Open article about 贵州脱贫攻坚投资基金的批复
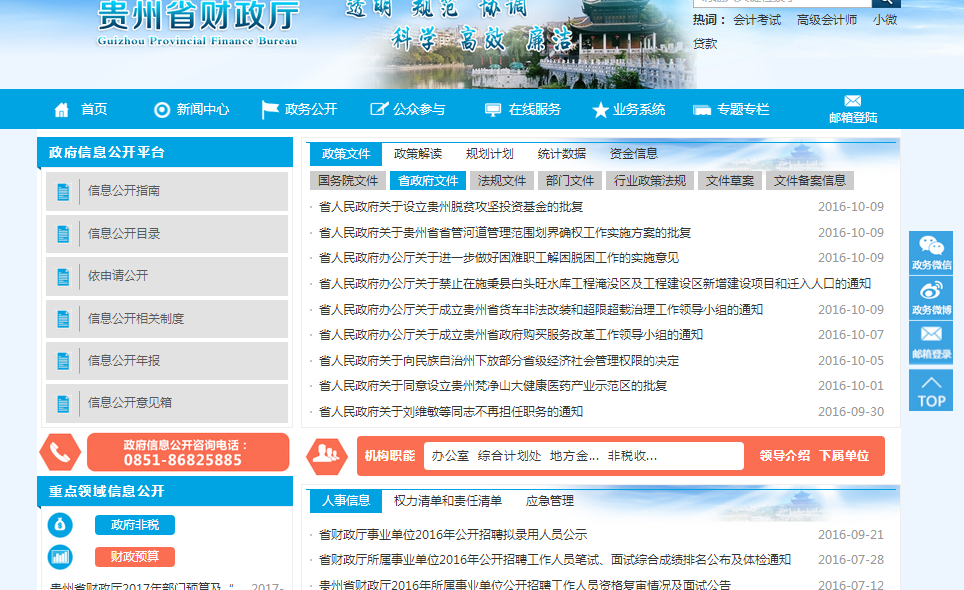 [450, 207]
